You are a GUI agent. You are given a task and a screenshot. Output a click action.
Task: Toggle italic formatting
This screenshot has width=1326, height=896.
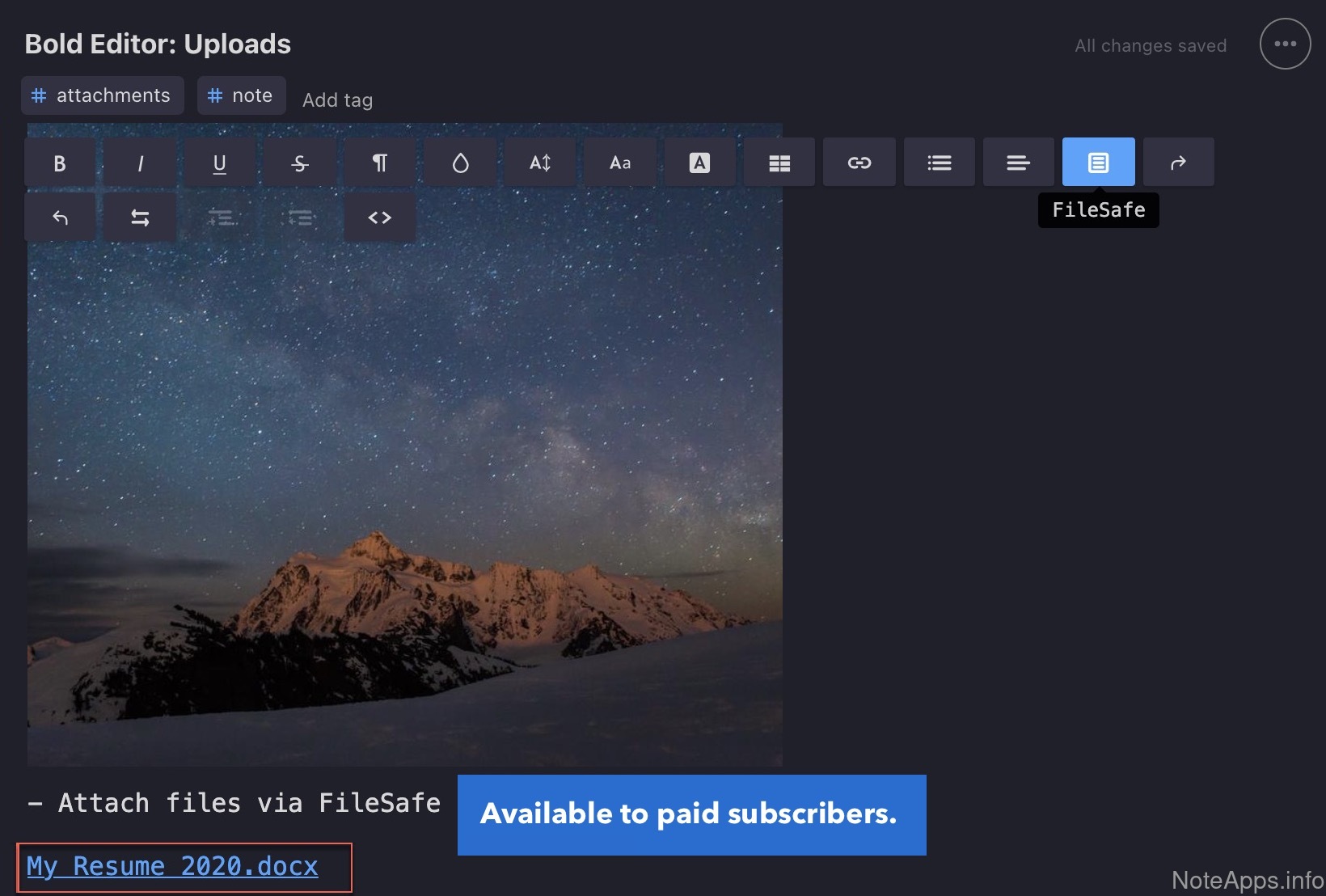click(x=140, y=163)
